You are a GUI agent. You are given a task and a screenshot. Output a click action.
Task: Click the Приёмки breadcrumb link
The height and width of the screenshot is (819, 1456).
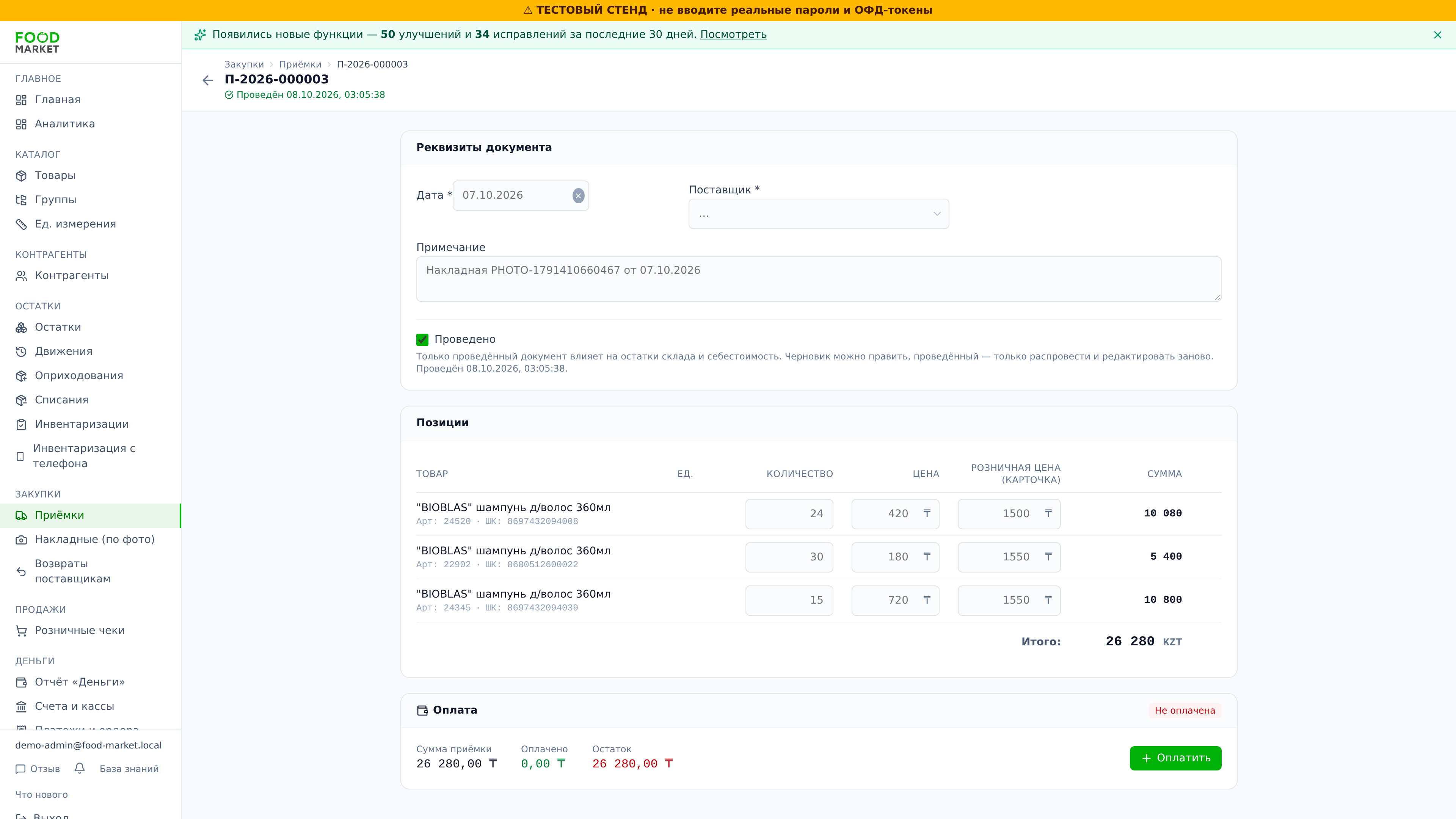tap(300, 64)
